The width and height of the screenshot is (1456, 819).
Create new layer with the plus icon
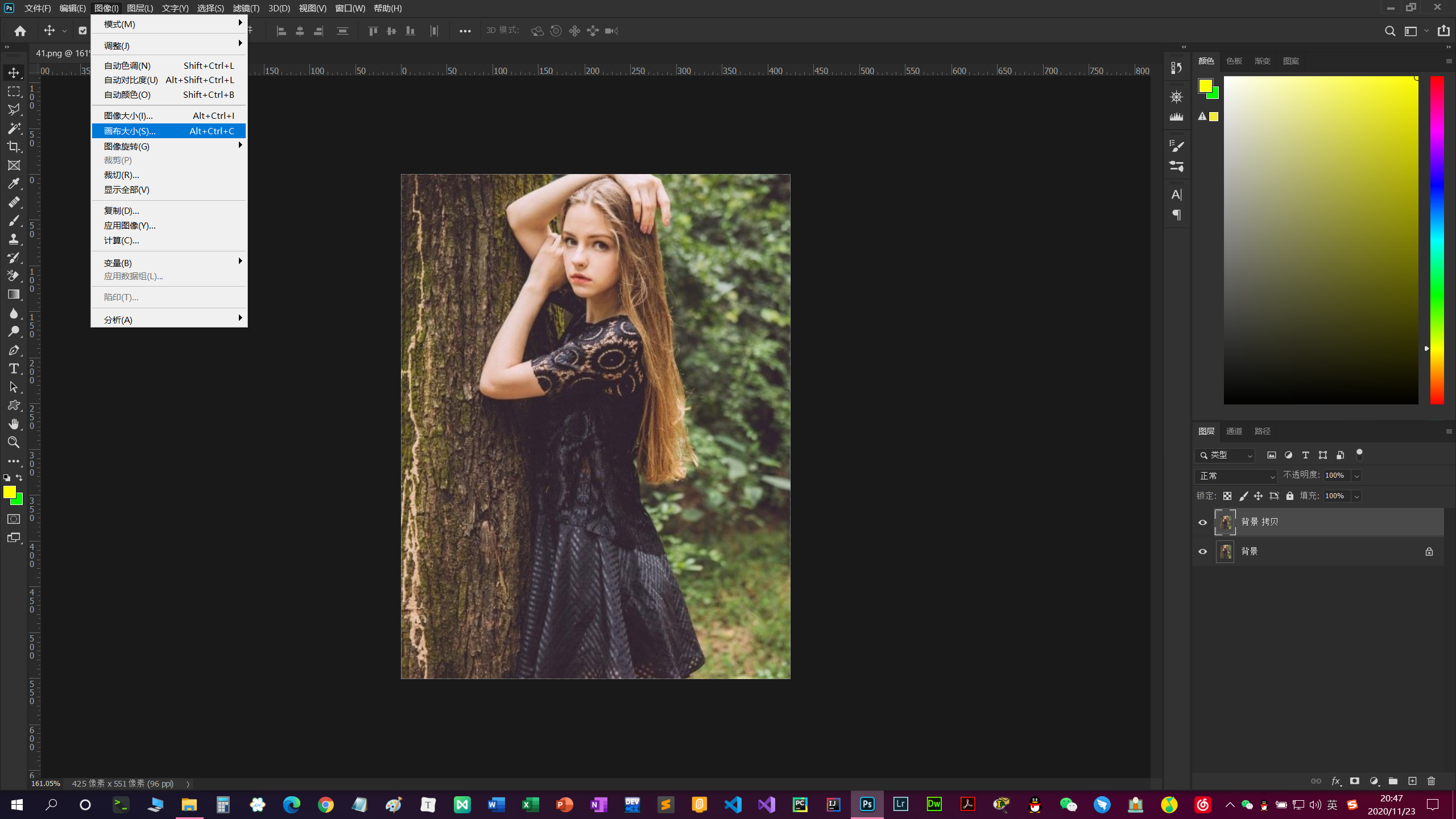click(1412, 781)
